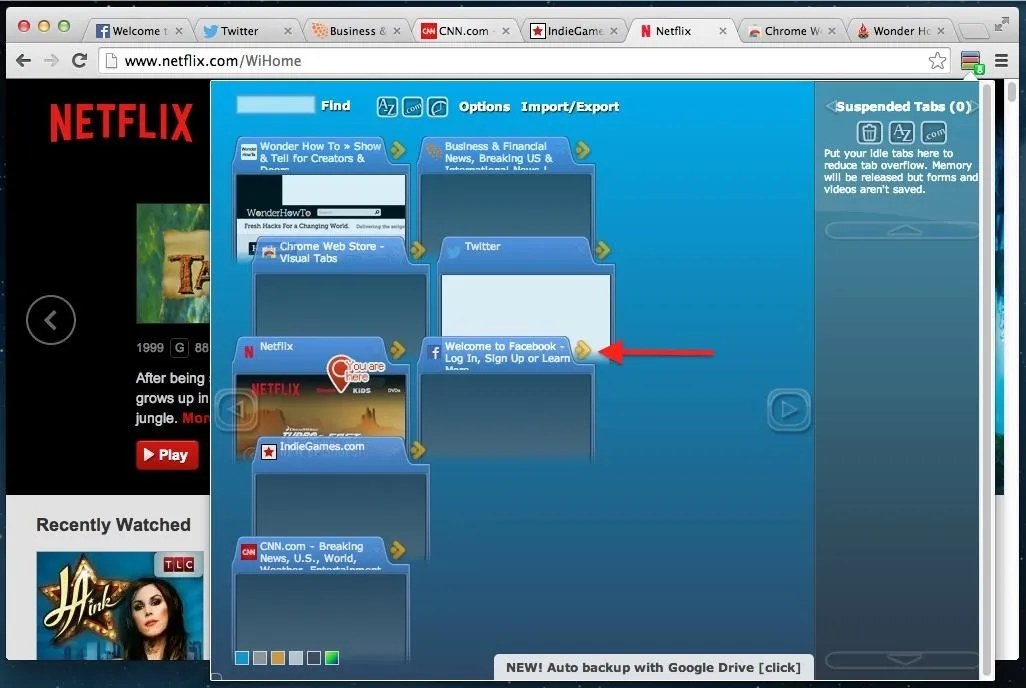The height and width of the screenshot is (688, 1026).
Task: Suspend the Chrome Web Store tab via its yellow arrow
Action: tap(417, 249)
